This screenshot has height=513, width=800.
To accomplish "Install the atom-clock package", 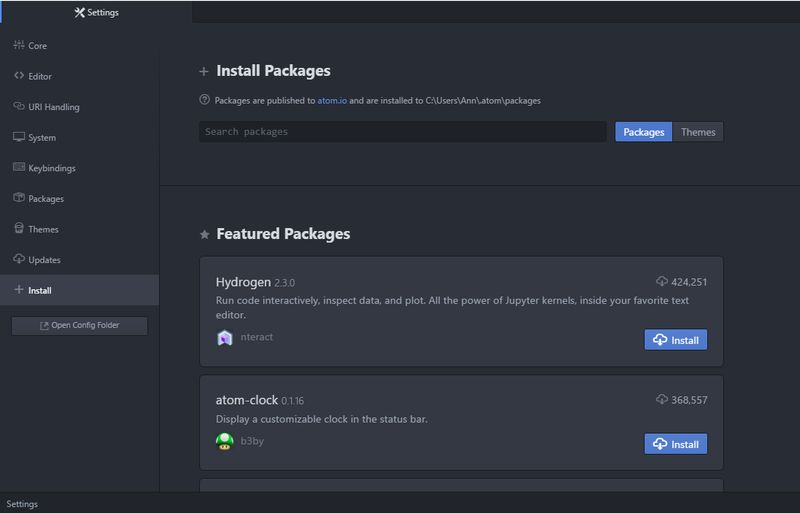I will [x=676, y=443].
